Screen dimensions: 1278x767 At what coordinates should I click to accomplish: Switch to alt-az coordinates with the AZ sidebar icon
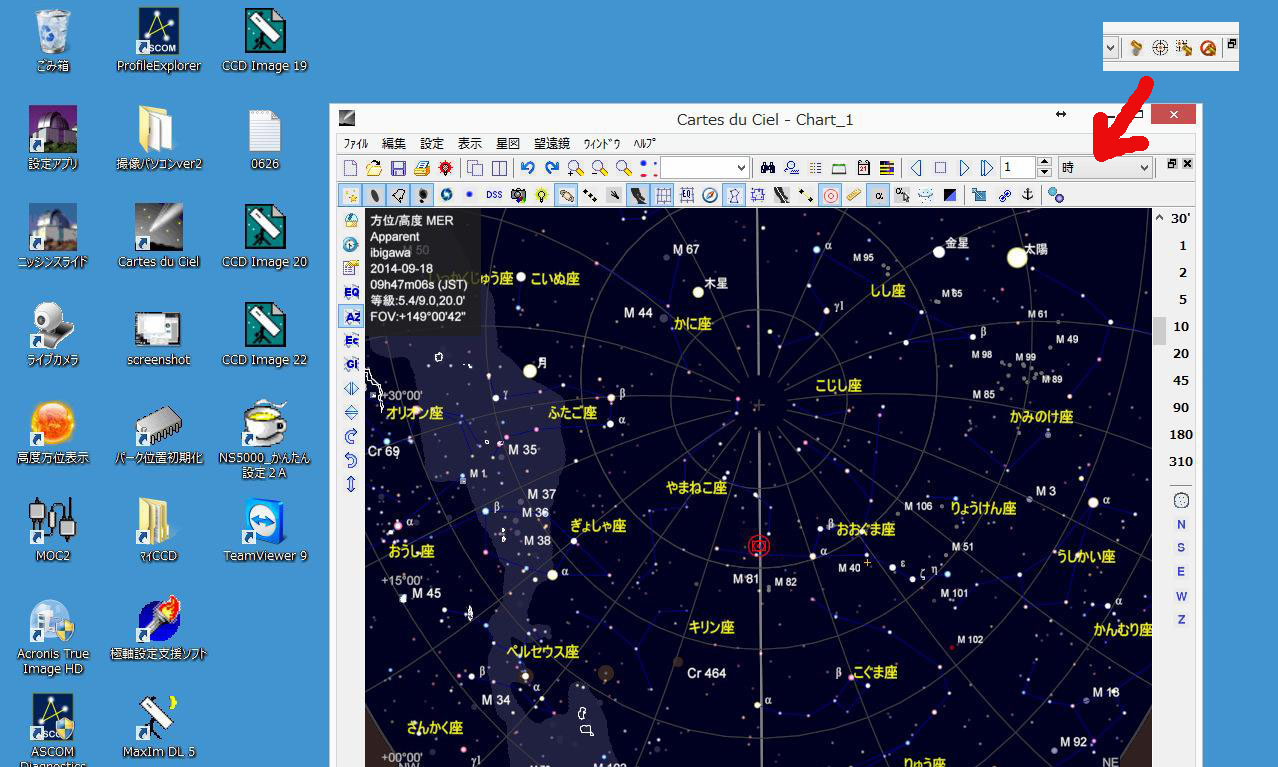tap(351, 316)
